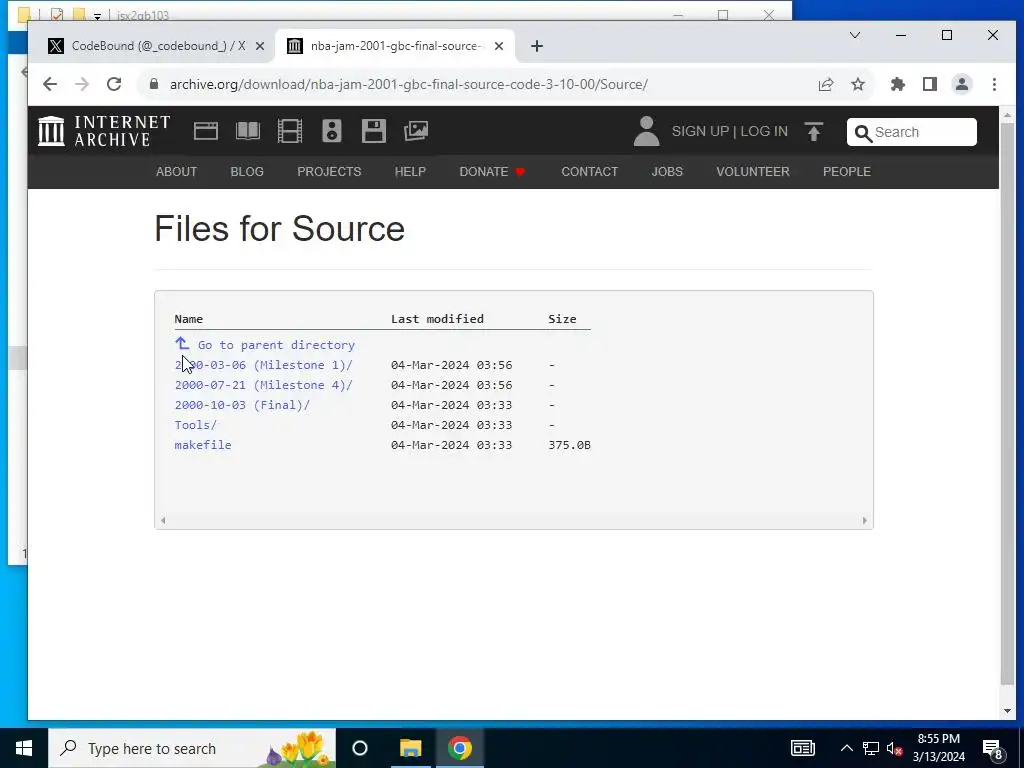Open the JOBS menu item

667,172
